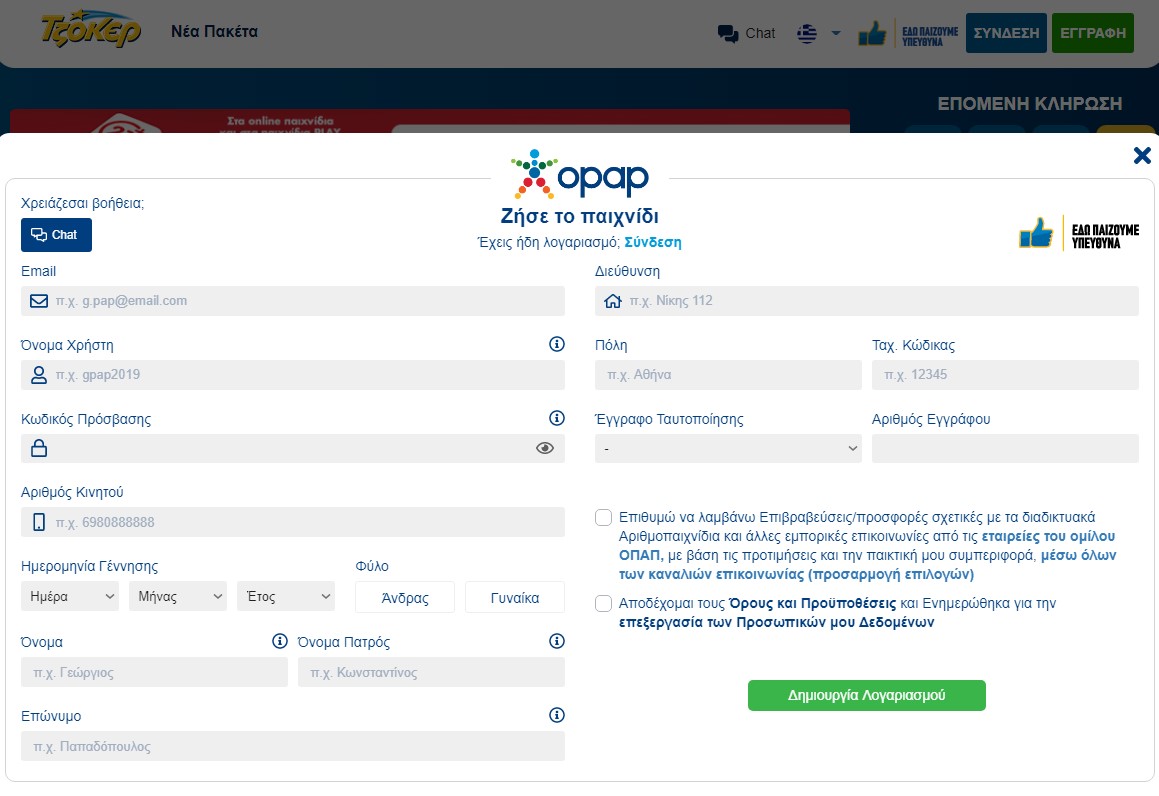Focus the Email input field
1159x796 pixels.
point(293,301)
